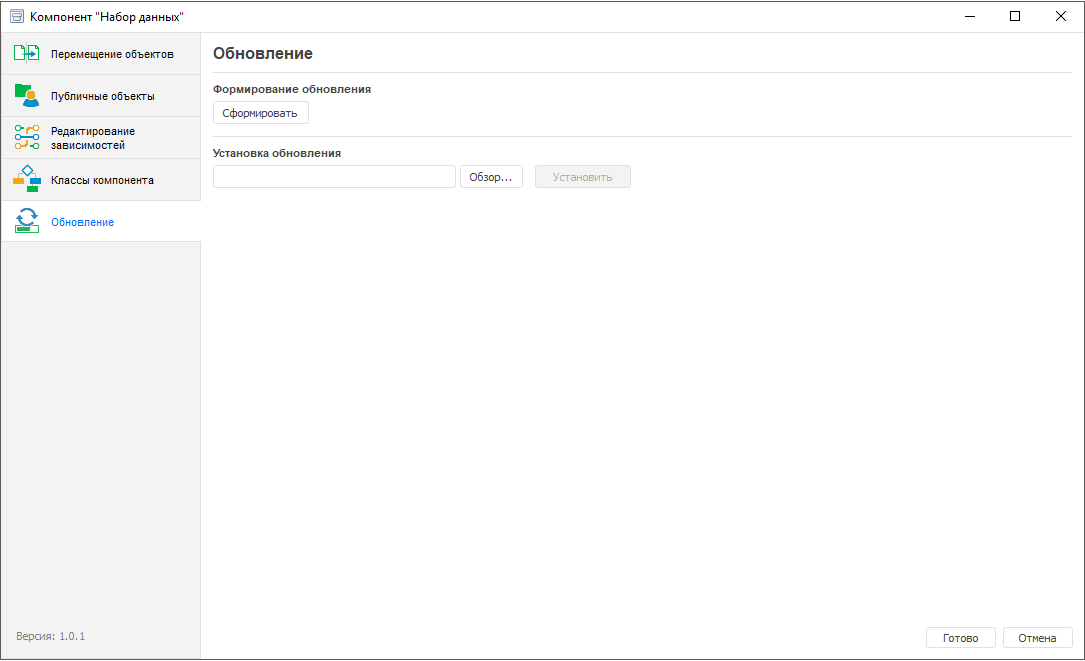Viewport: 1085px width, 661px height.
Task: Click the window title bar app icon
Action: [x=17, y=17]
